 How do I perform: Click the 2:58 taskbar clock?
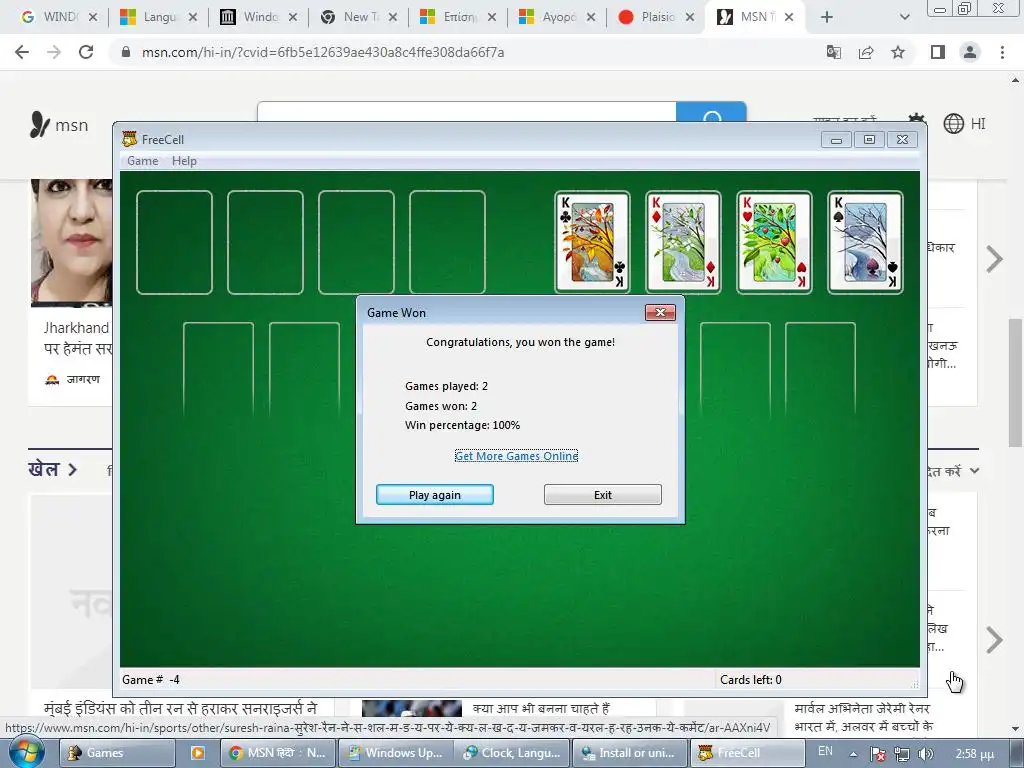tap(974, 754)
